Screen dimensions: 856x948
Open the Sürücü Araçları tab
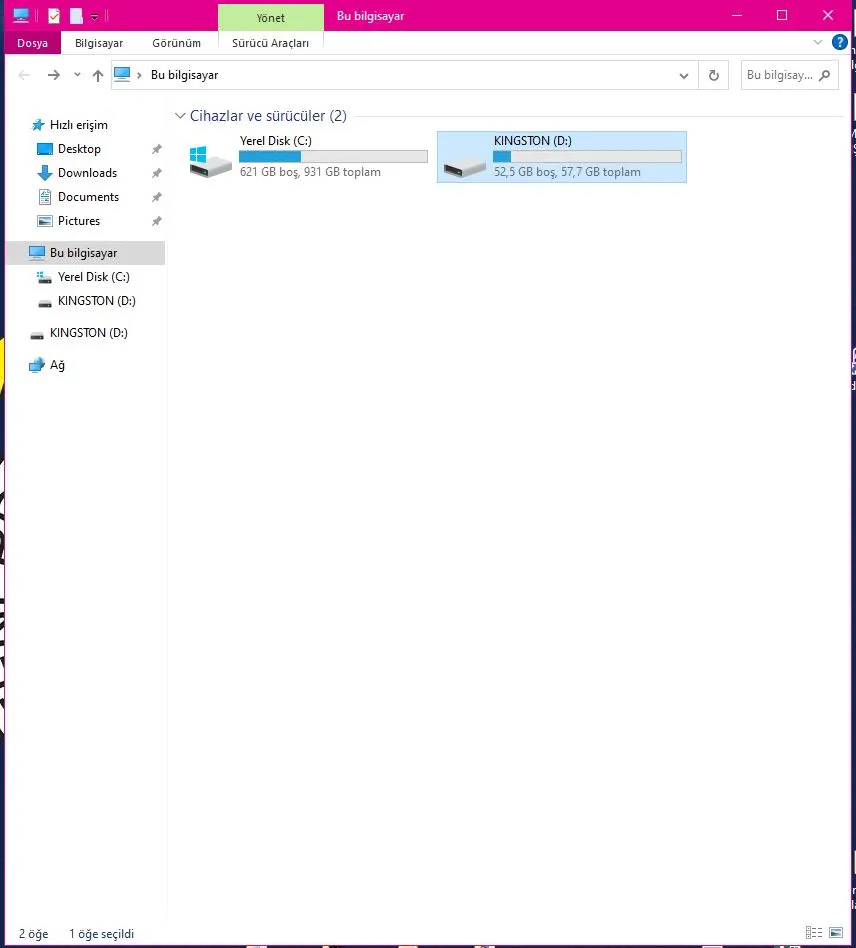click(x=270, y=43)
